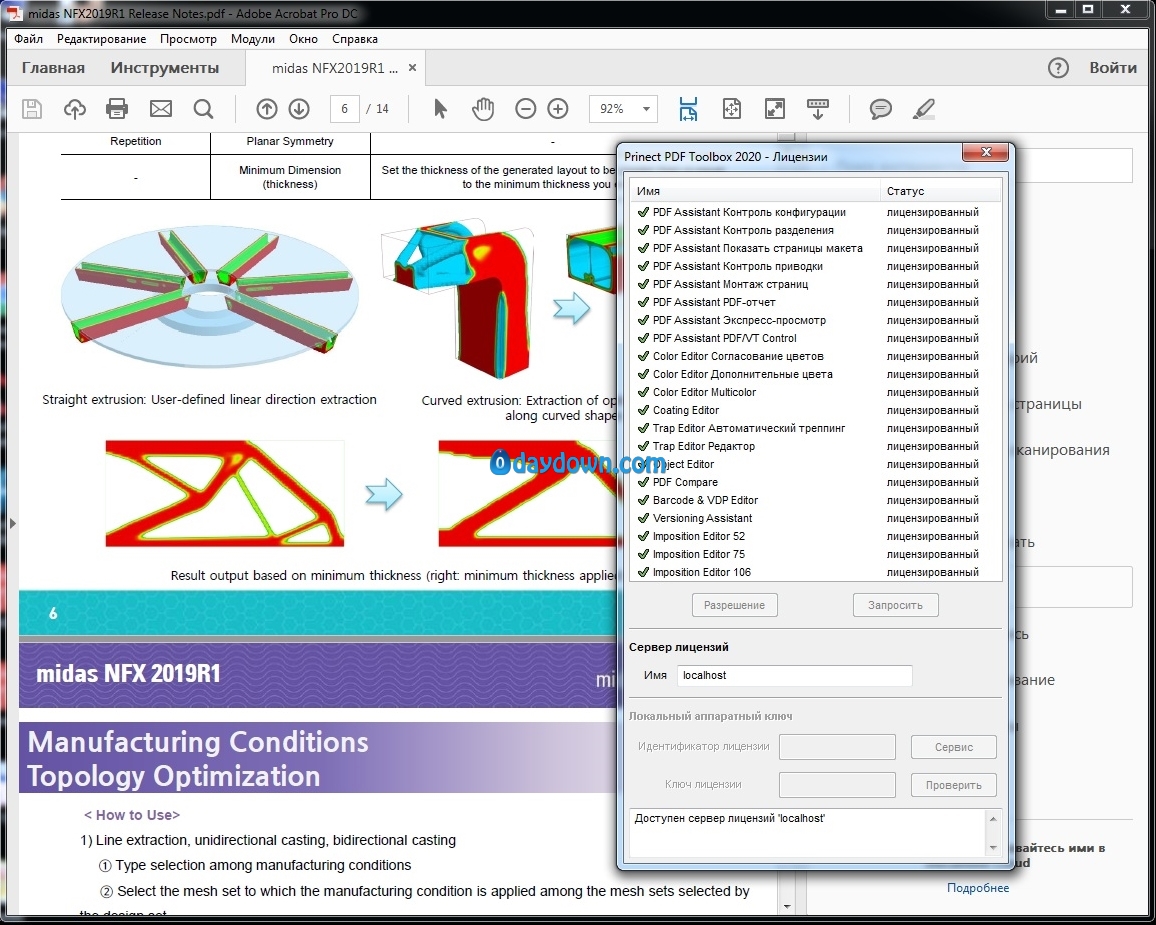The height and width of the screenshot is (925, 1156).
Task: Select the PDF Compare row
Action: 815,482
